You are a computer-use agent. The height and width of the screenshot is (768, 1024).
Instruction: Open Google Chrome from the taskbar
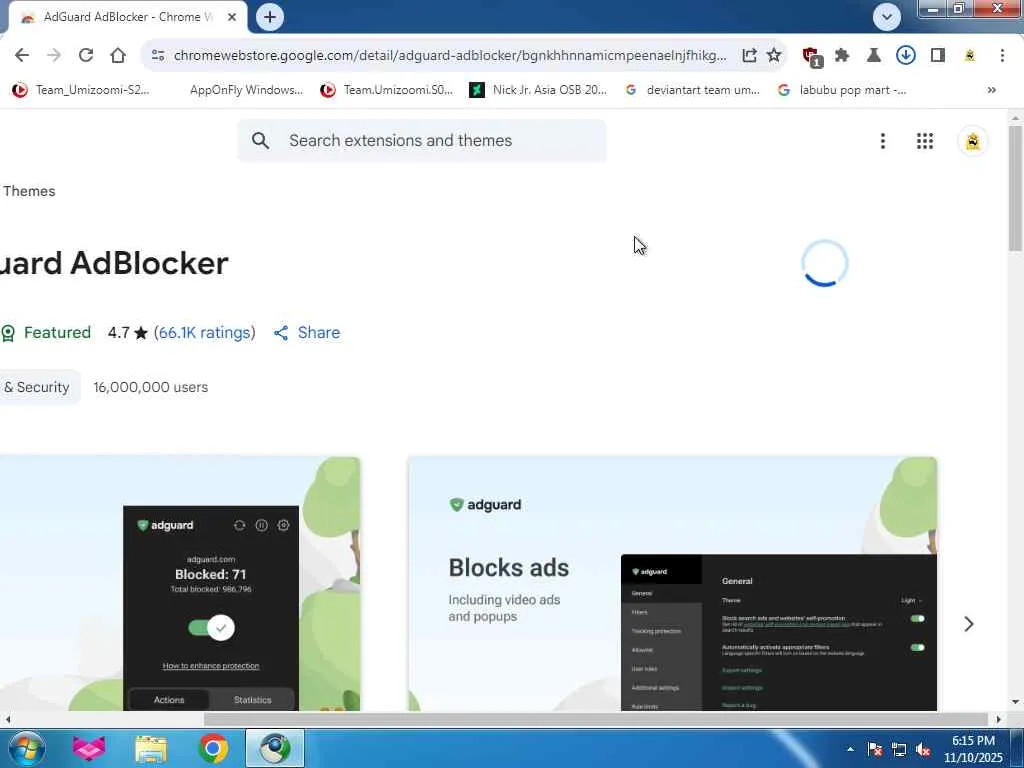(213, 748)
